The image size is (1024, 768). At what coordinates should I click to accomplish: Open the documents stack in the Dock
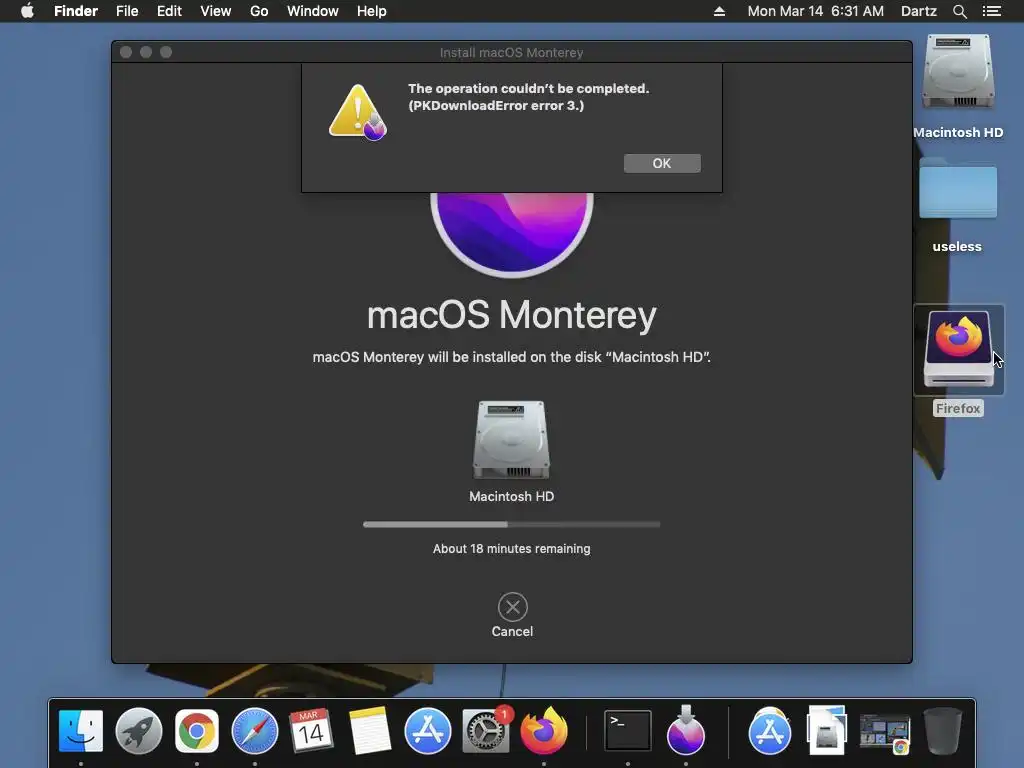[827, 730]
